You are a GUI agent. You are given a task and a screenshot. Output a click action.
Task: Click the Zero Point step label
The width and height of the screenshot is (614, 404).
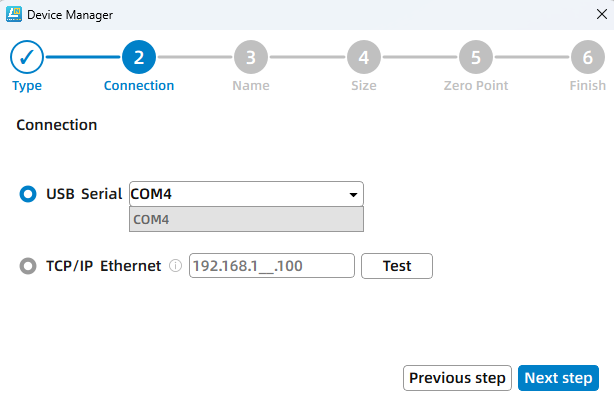(476, 86)
